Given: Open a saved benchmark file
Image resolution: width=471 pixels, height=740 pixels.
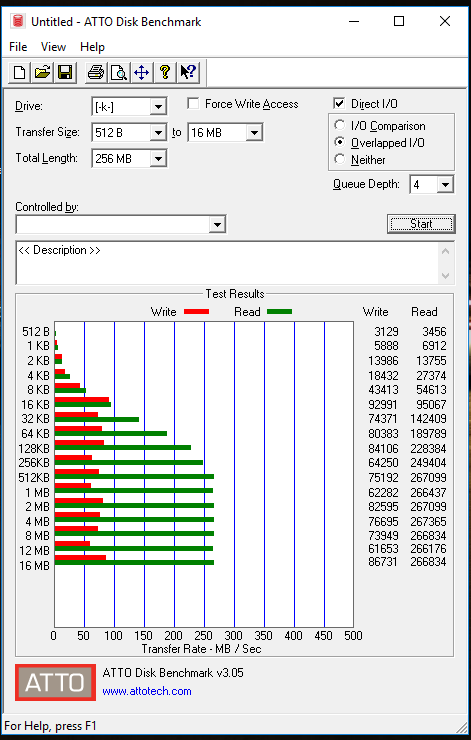Looking at the screenshot, I should 42,73.
